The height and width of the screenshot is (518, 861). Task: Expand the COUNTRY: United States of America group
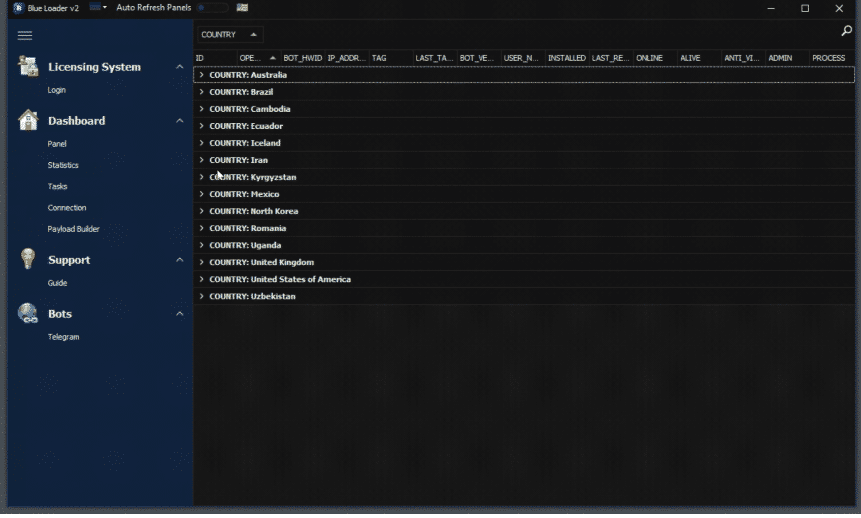tap(202, 279)
